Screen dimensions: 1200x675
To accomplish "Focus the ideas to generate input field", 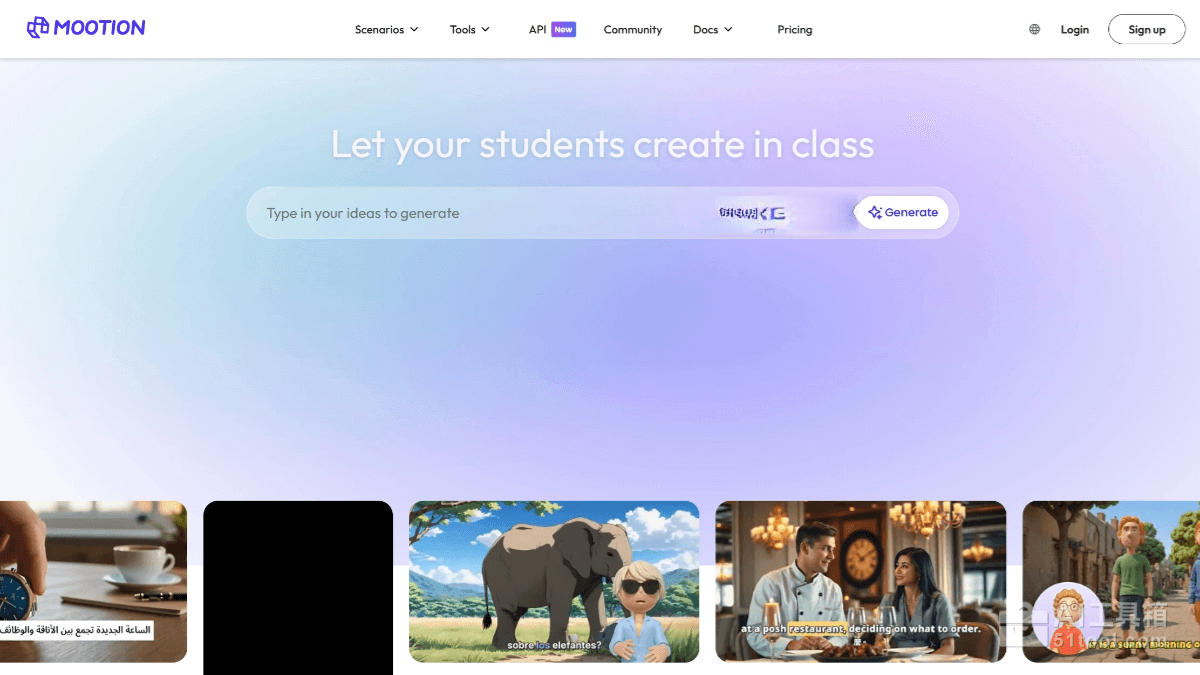I will [480, 213].
